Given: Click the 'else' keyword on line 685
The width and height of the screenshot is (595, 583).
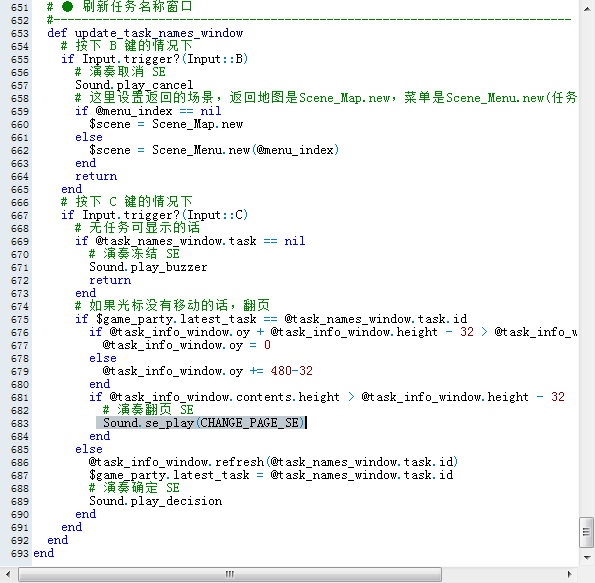Looking at the screenshot, I should [x=89, y=449].
